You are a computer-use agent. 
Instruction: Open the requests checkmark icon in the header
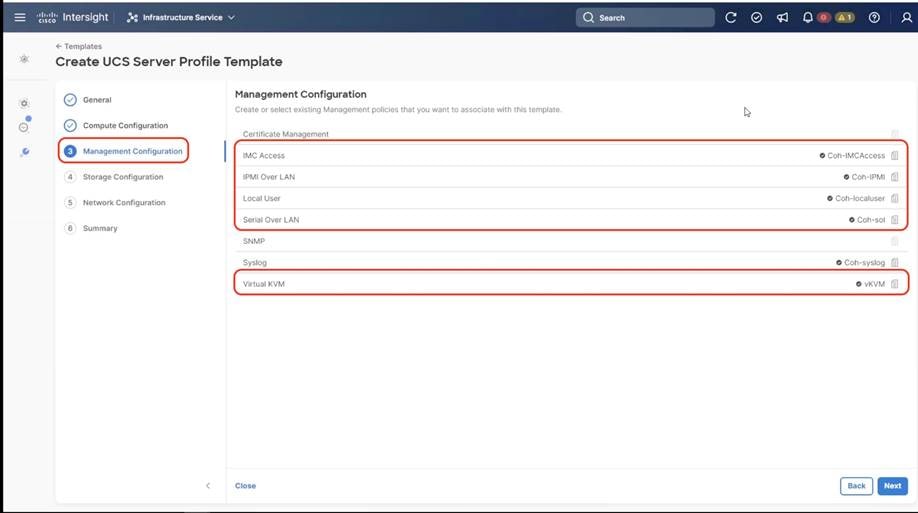[756, 18]
